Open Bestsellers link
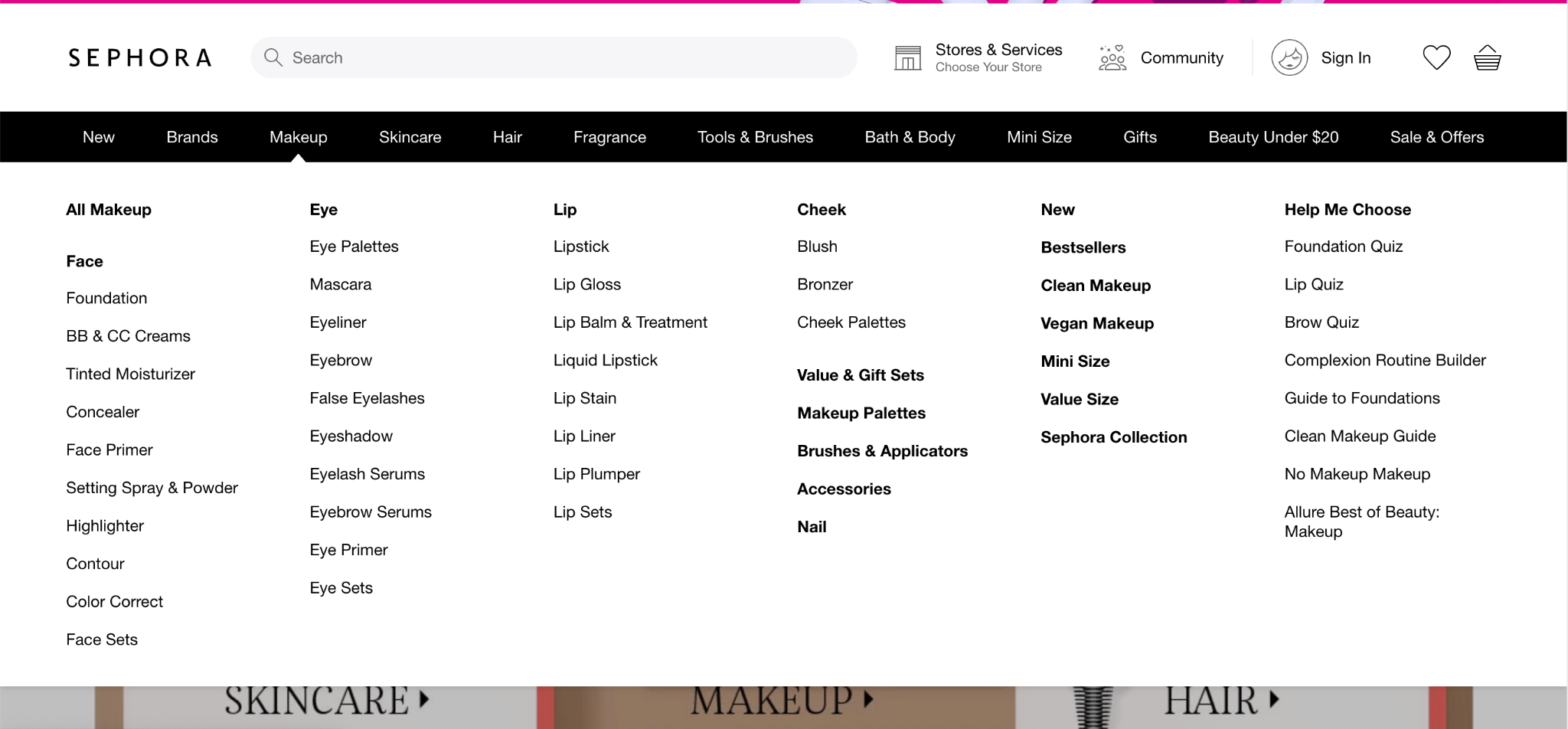The height and width of the screenshot is (729, 1568). click(x=1083, y=247)
